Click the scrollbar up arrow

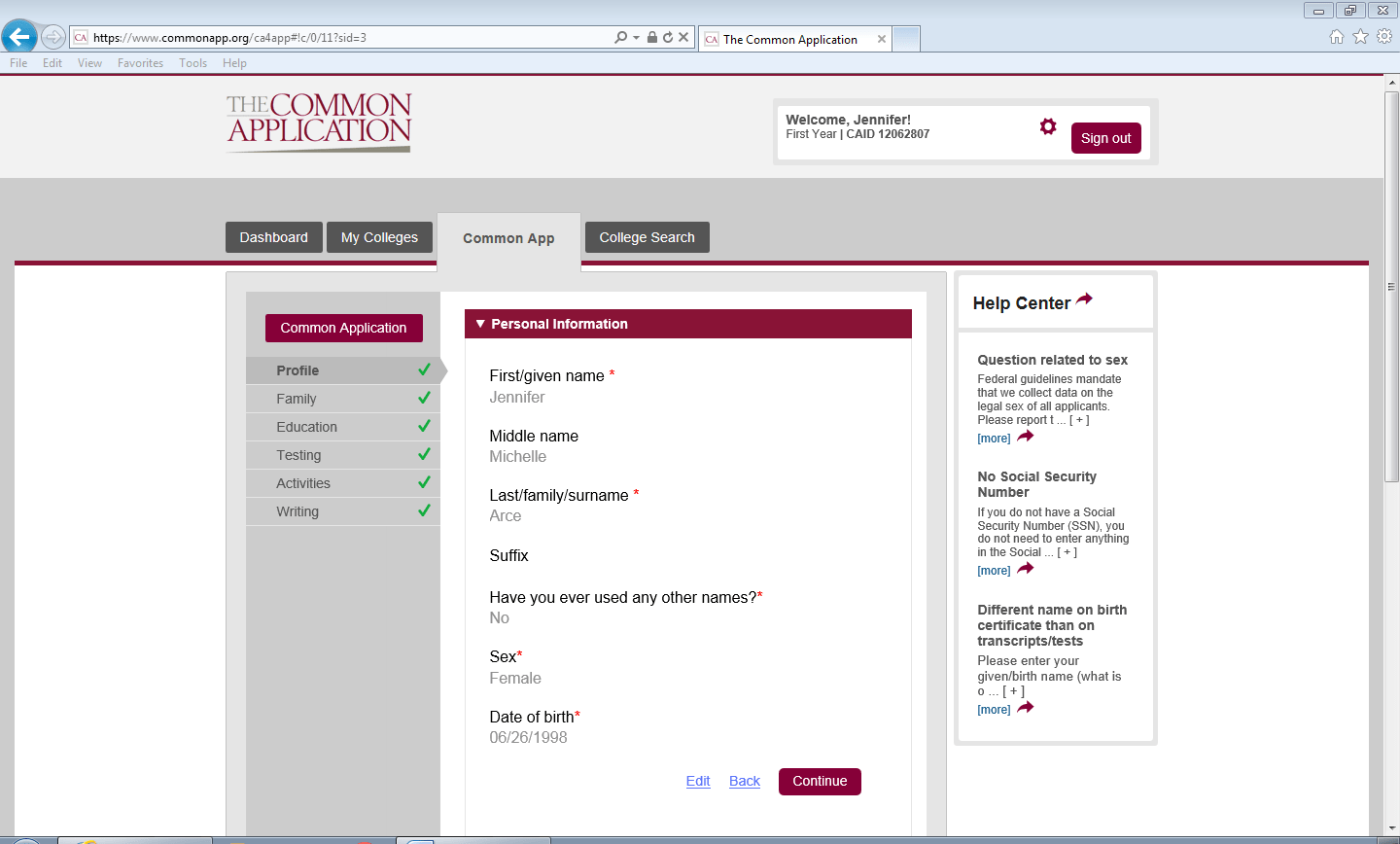(1391, 83)
